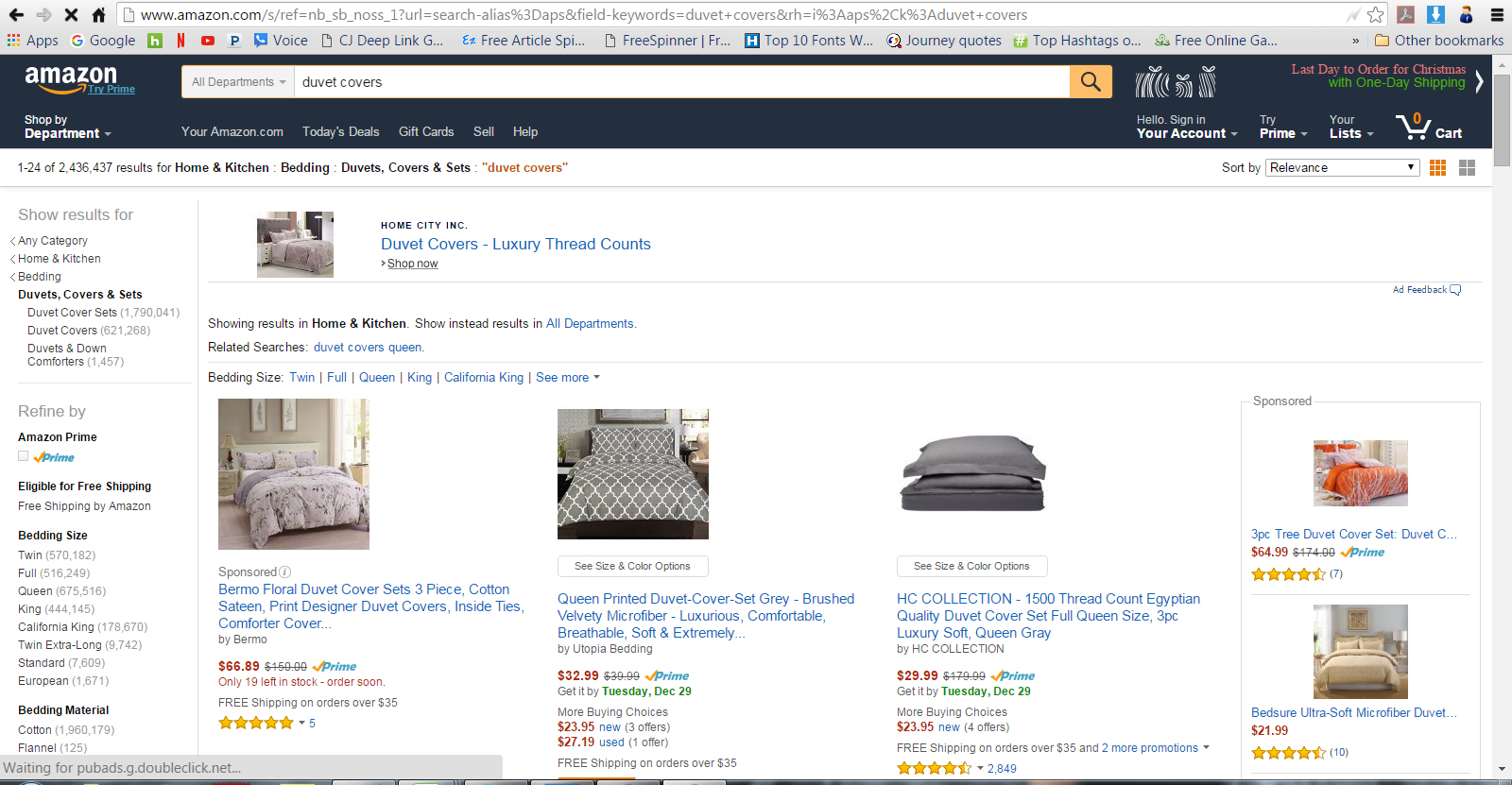The height and width of the screenshot is (785, 1512).
Task: Switch to large tile view icon
Action: [1467, 167]
